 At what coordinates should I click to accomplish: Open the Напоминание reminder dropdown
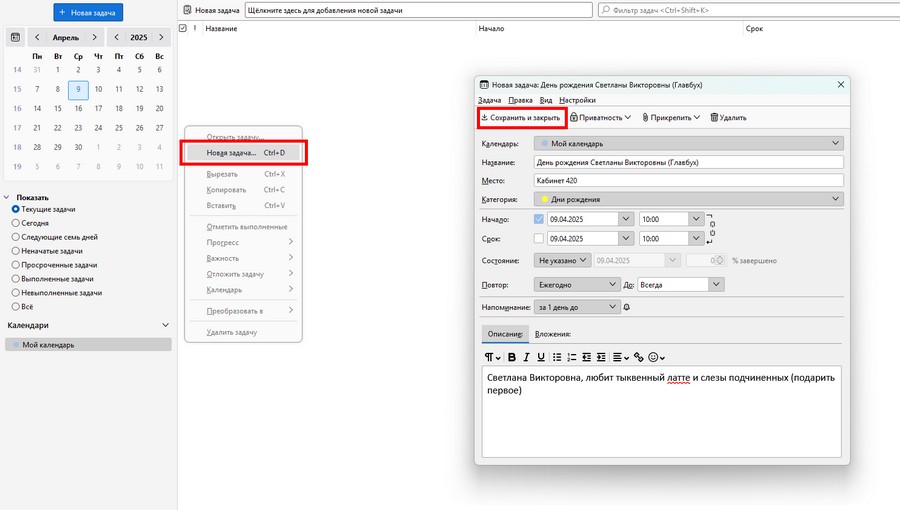[577, 307]
